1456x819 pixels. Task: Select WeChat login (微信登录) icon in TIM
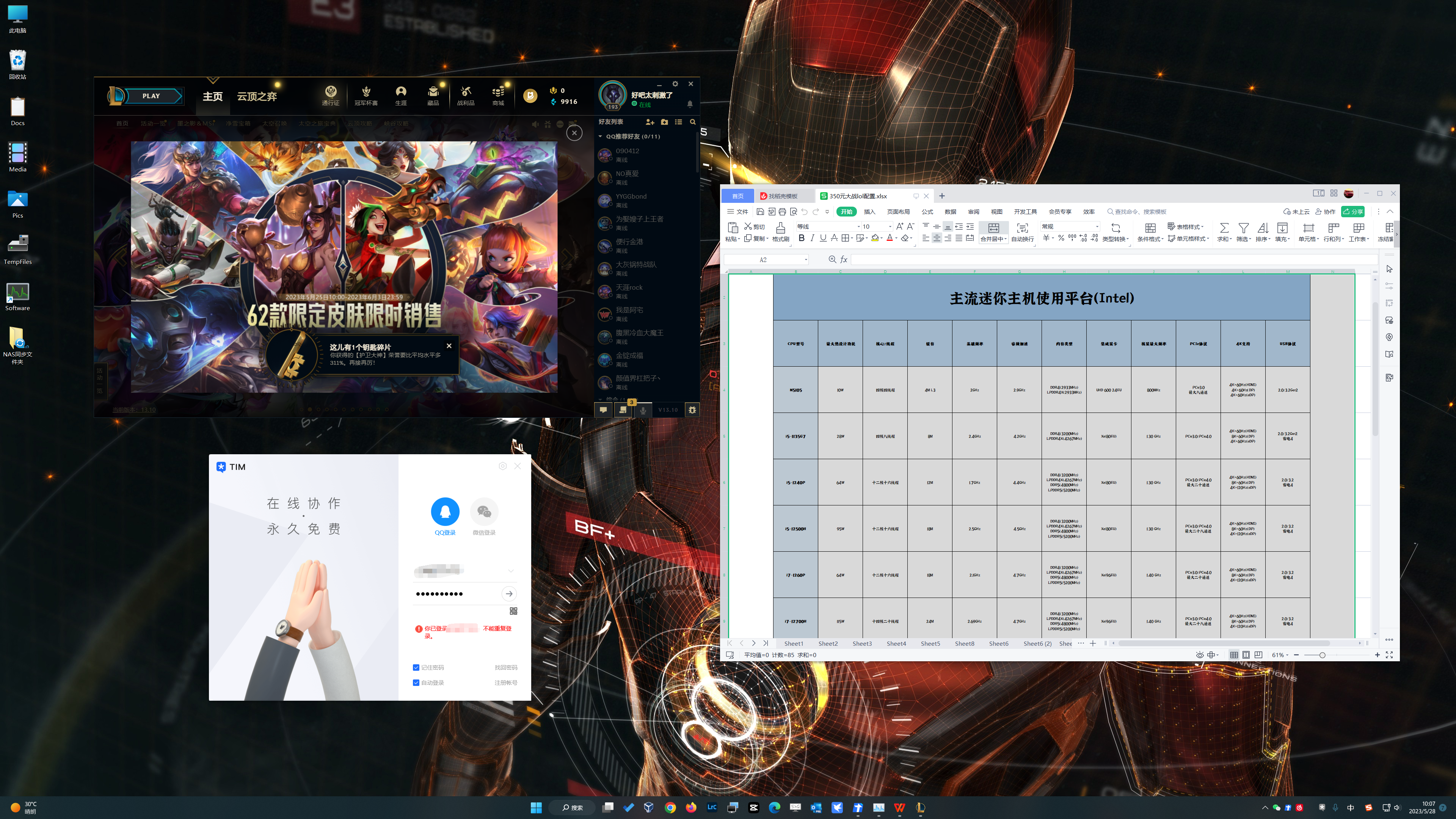point(484,511)
